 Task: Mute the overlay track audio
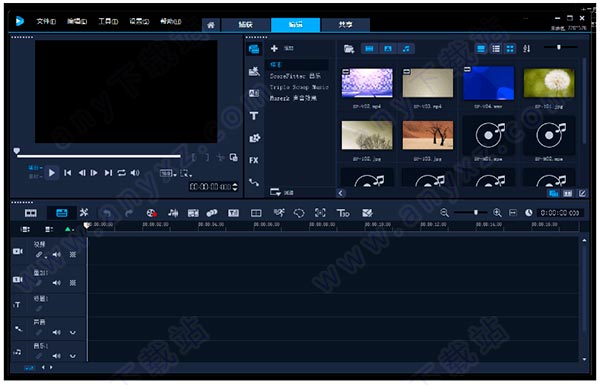(x=57, y=283)
